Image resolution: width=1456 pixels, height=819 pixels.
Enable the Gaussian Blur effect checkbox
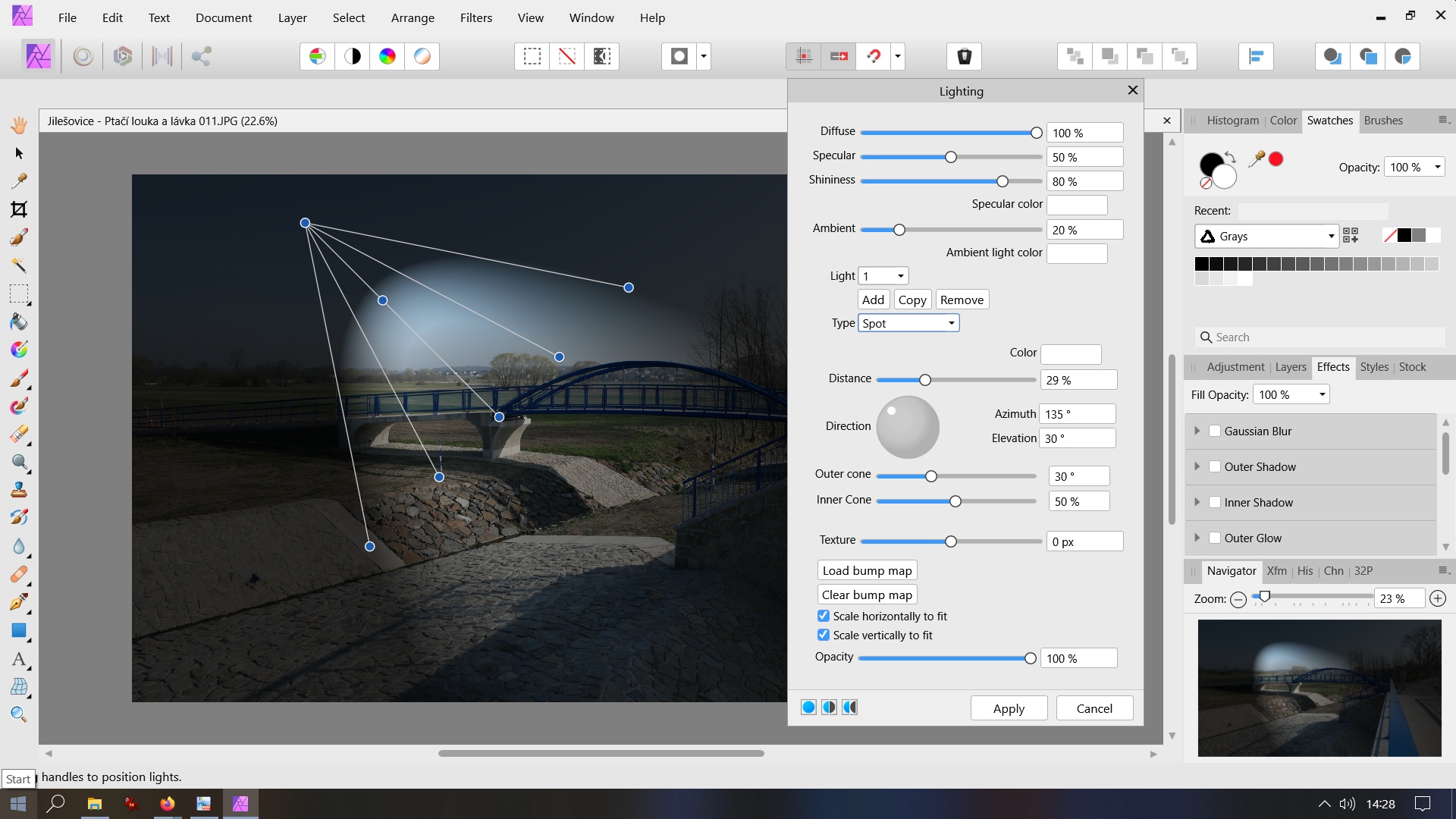[x=1215, y=431]
